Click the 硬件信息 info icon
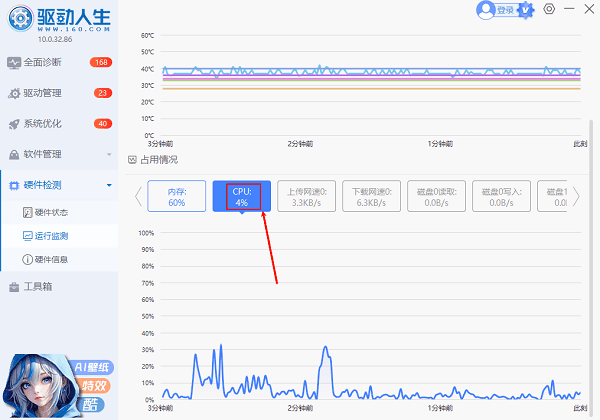 tap(27, 259)
